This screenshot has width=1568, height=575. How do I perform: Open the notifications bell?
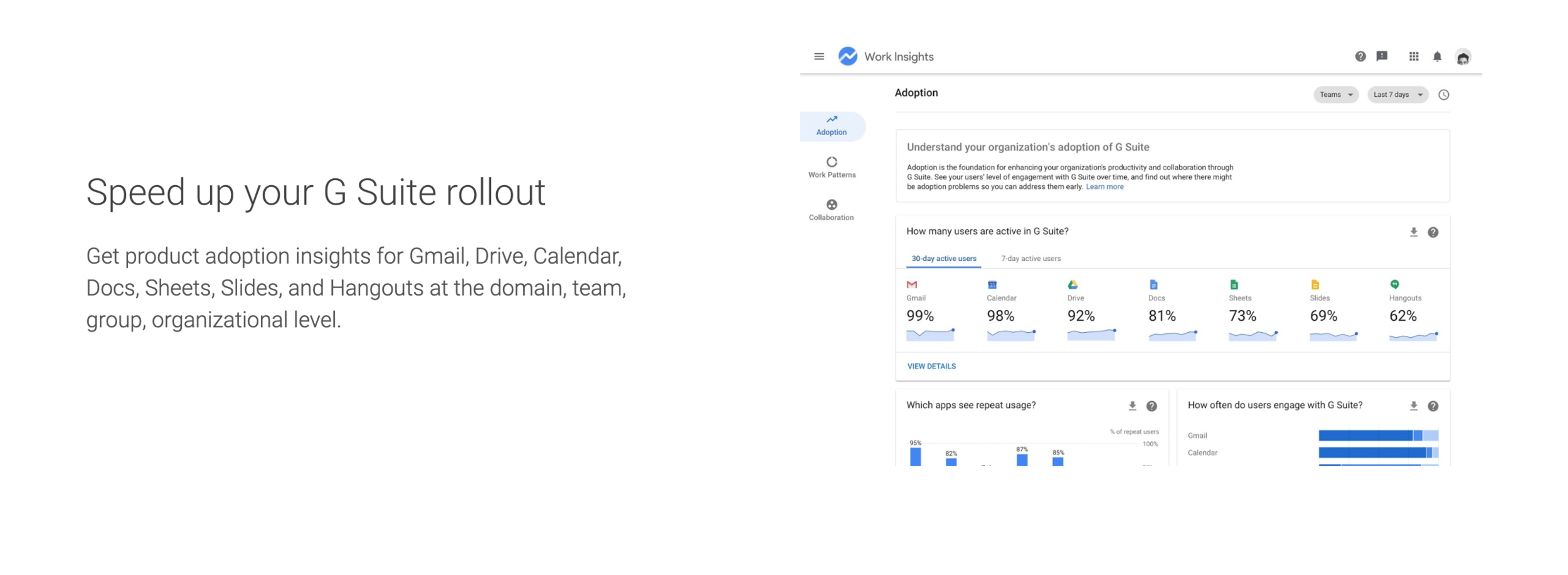coord(1437,56)
